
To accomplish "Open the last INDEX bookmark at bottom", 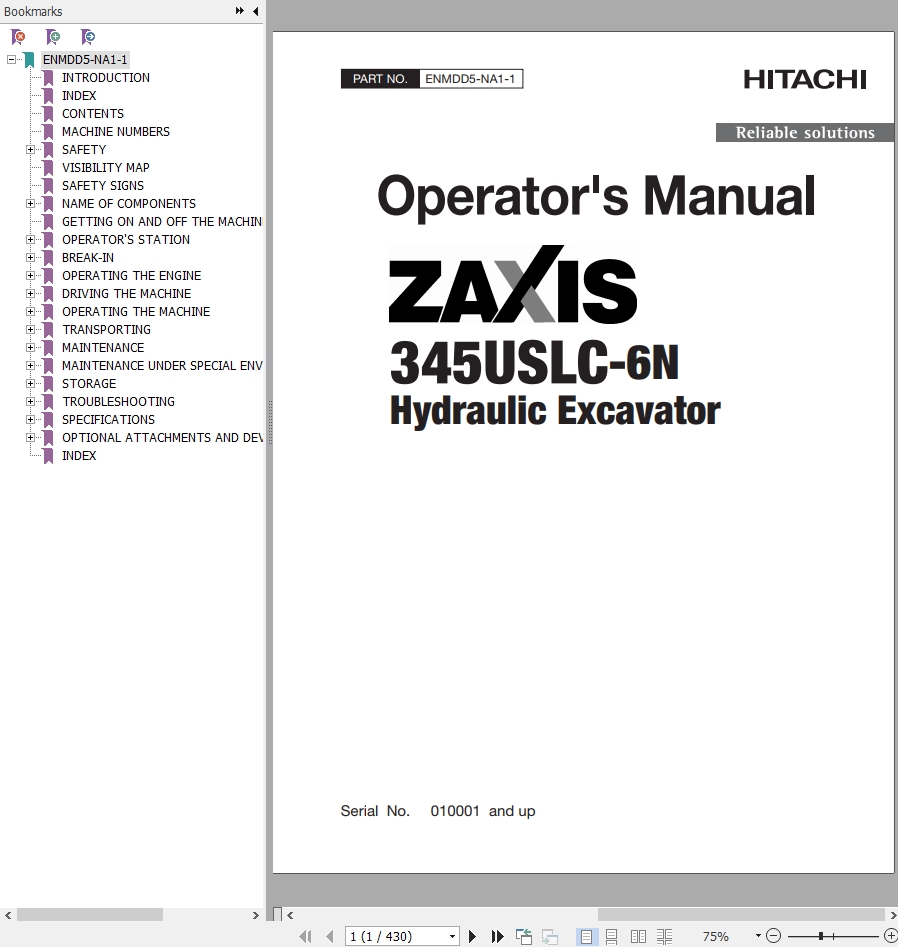I will click(x=79, y=455).
